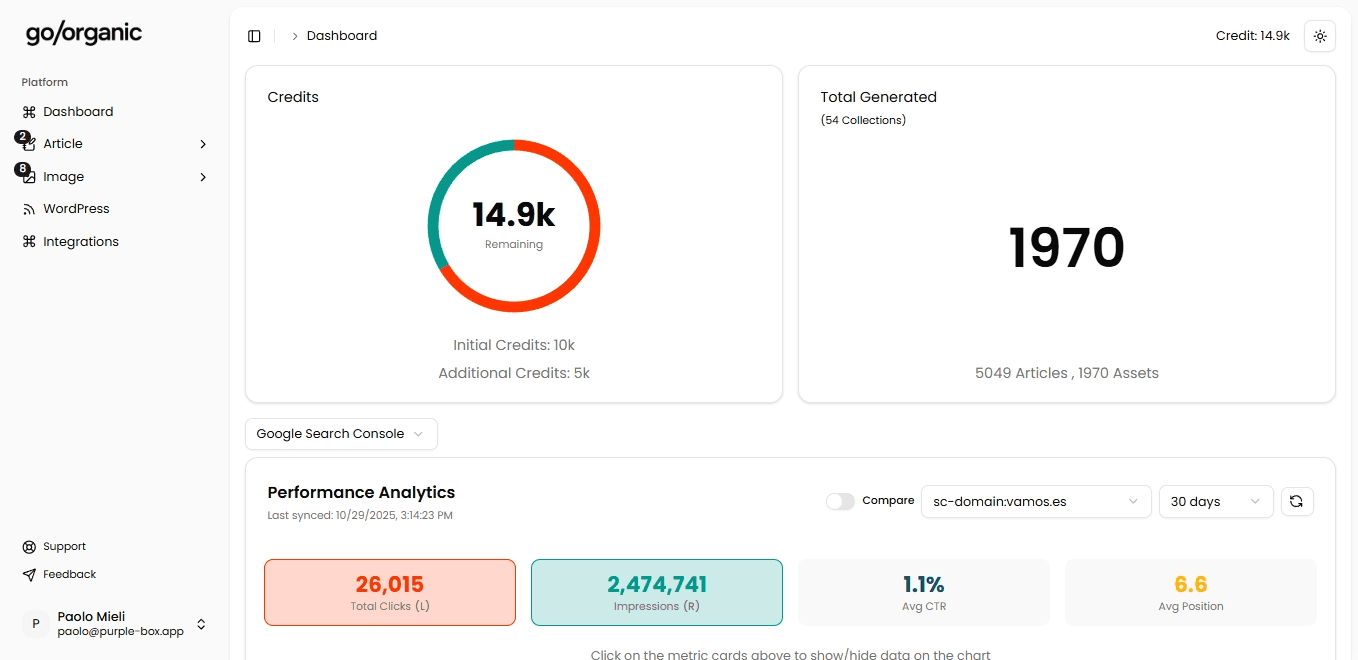Viewport: 1358px width, 660px height.
Task: Click the Avg Position metric card
Action: pos(1190,592)
